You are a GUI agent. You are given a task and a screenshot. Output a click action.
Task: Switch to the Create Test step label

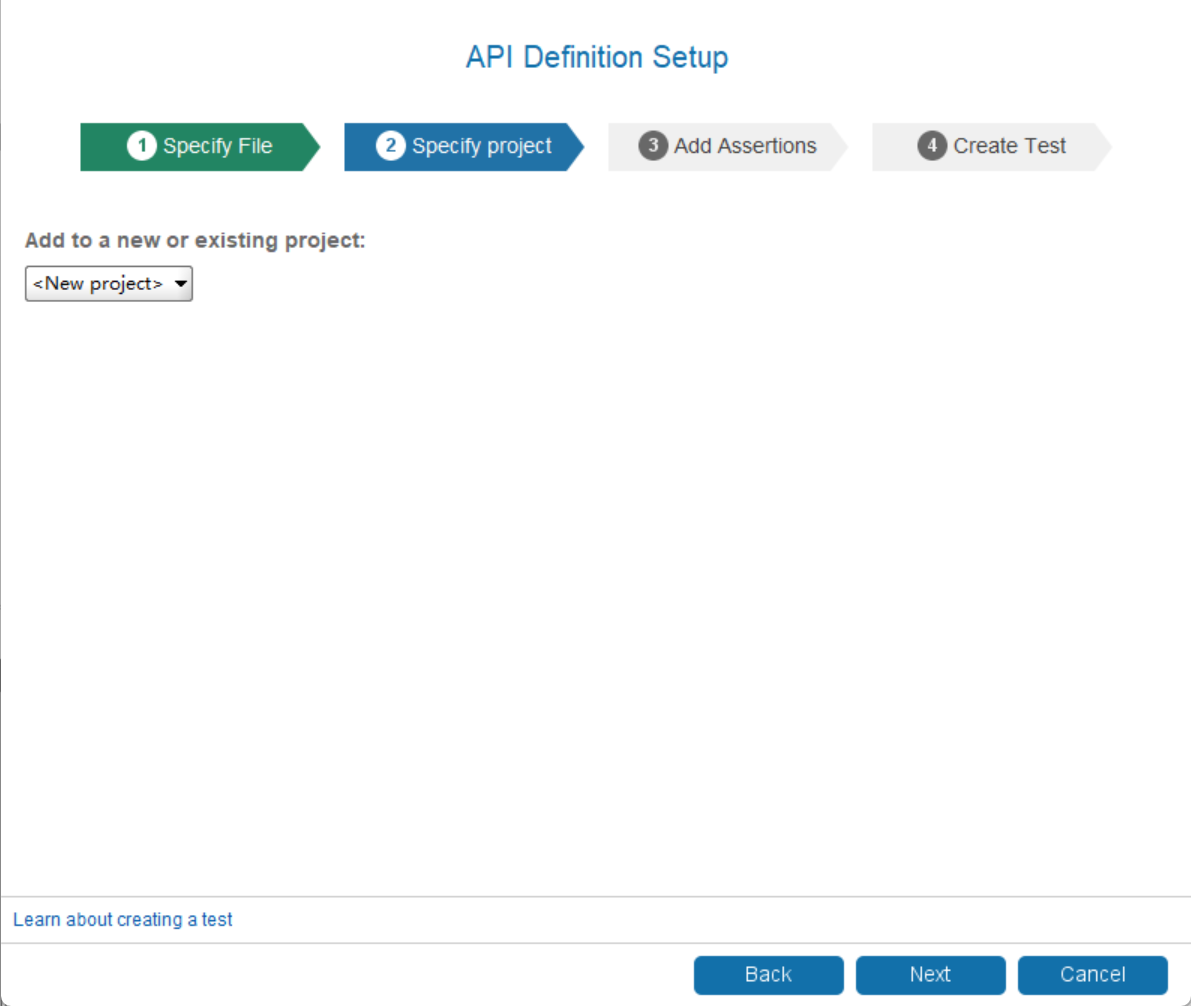(x=1009, y=146)
